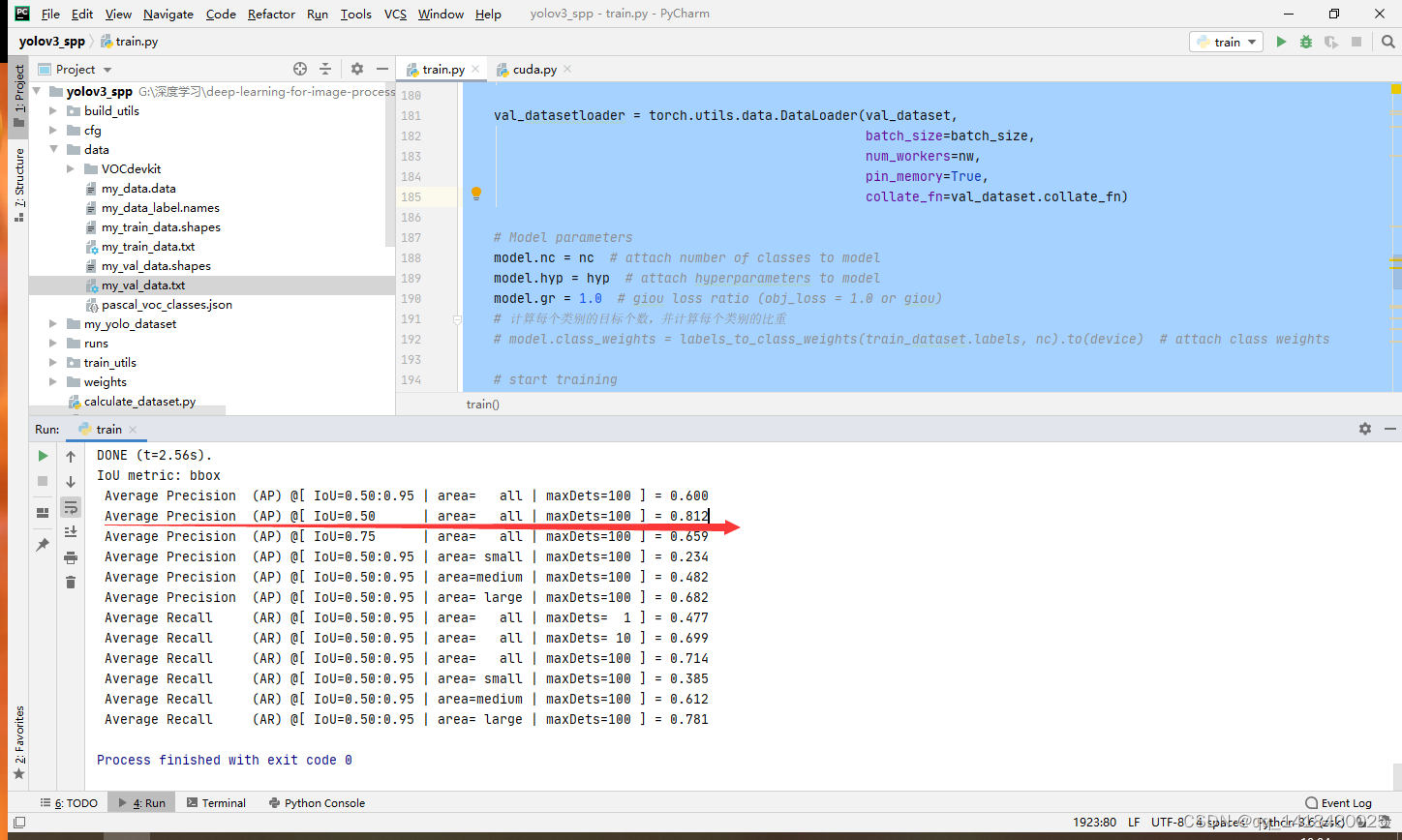The image size is (1402, 840).
Task: Close the cuda.py editor tab
Action: coord(567,69)
